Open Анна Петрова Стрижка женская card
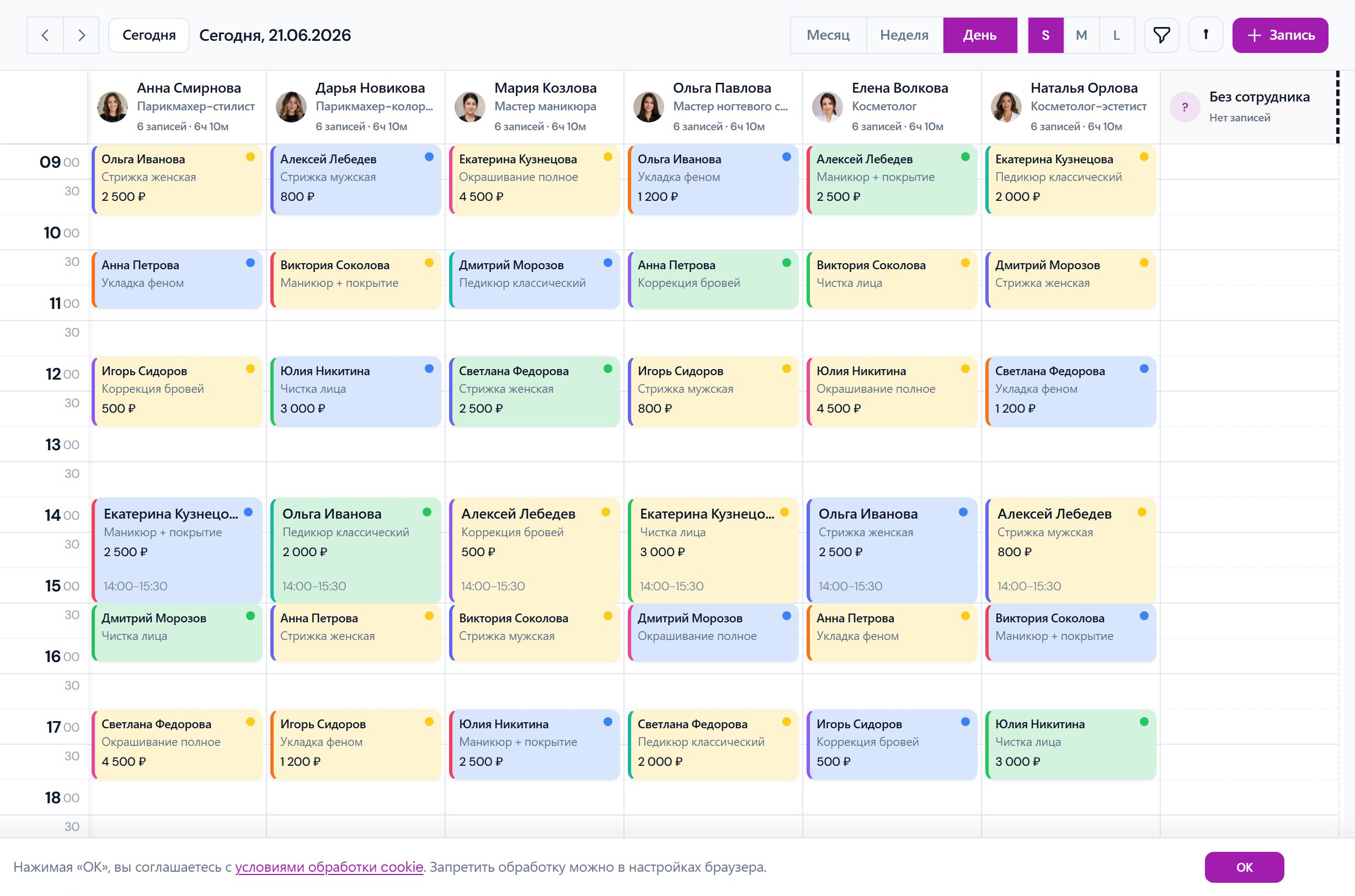This screenshot has width=1355, height=896. [356, 633]
